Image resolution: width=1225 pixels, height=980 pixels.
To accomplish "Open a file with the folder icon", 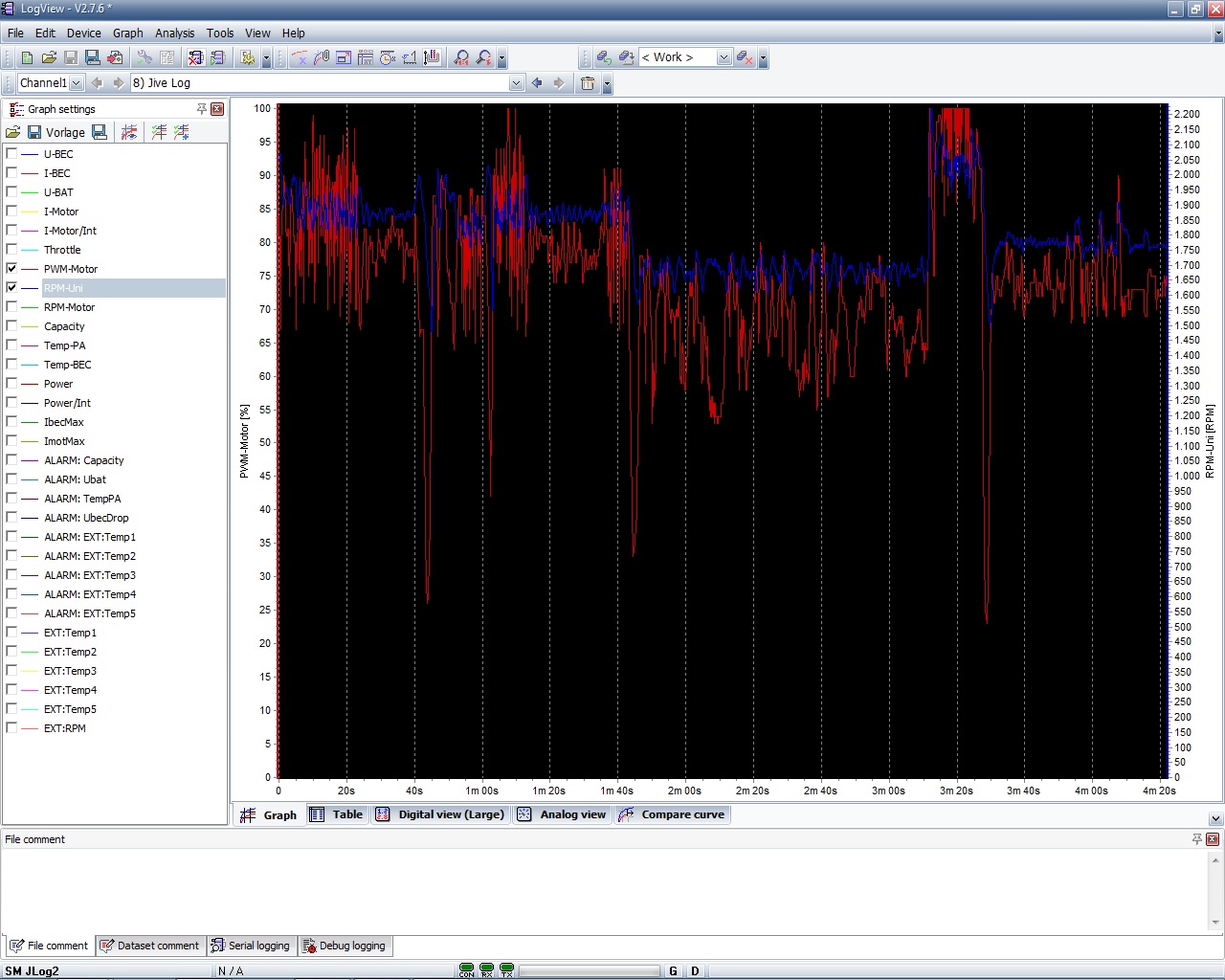I will [49, 58].
